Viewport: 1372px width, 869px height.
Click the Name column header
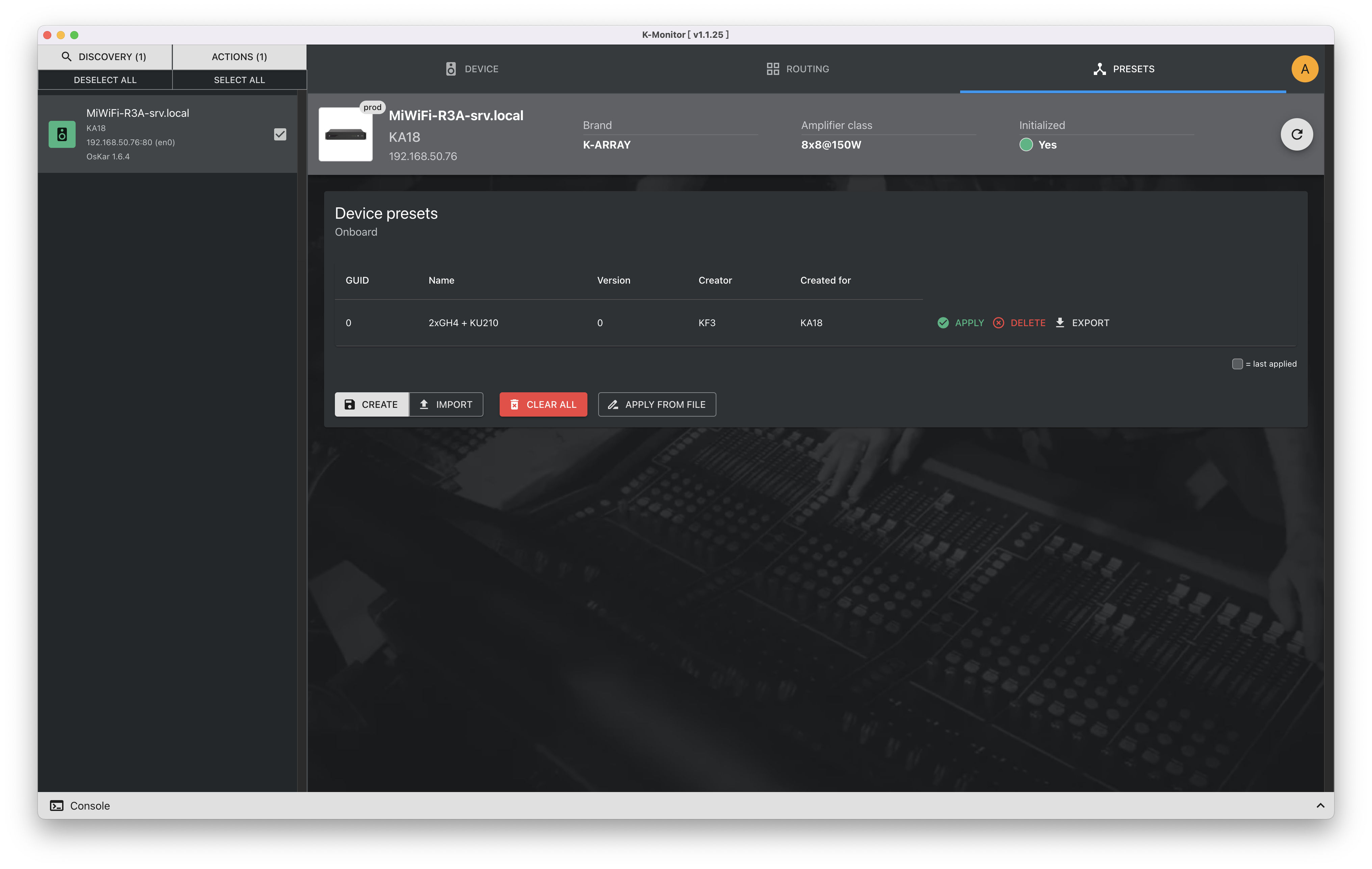coord(442,280)
